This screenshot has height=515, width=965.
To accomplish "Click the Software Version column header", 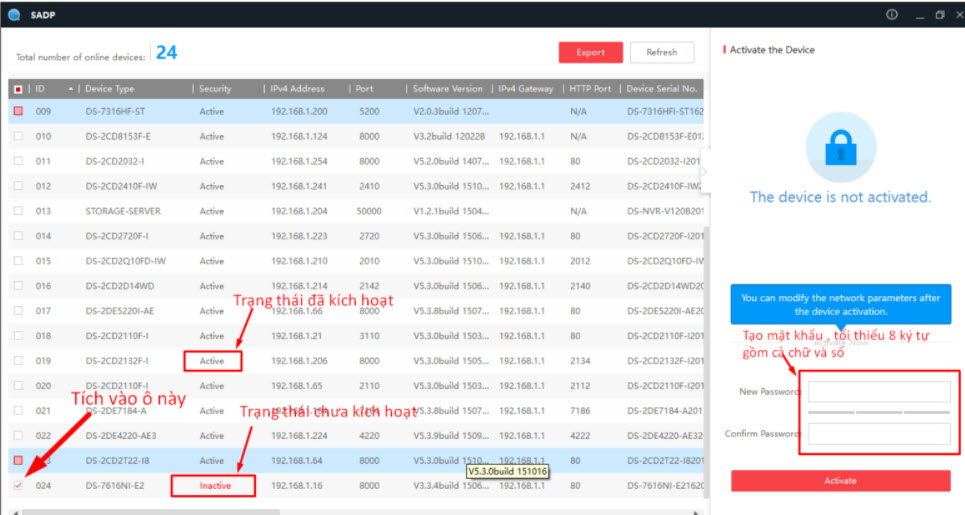I will tap(447, 89).
